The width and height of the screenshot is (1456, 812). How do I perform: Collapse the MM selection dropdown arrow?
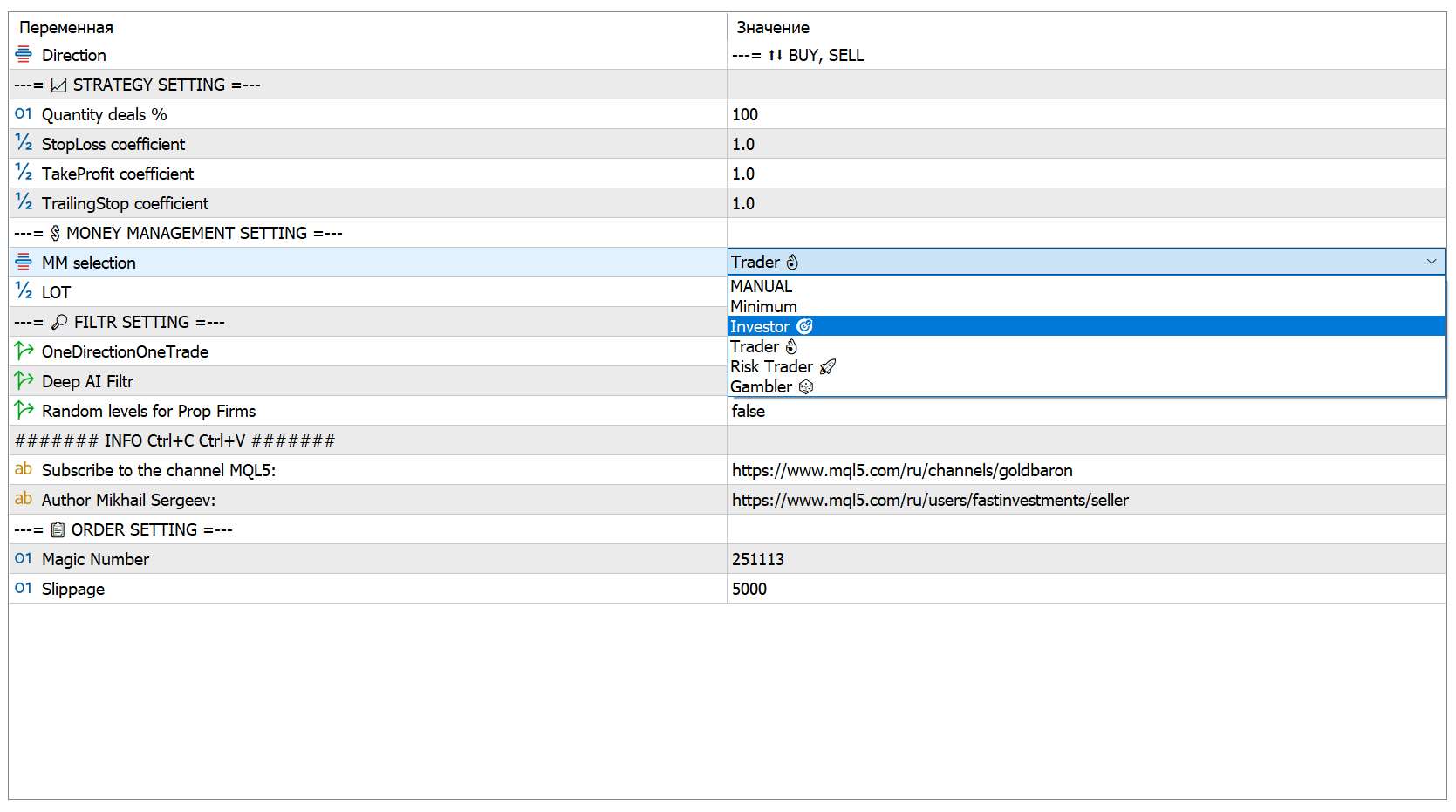point(1431,262)
